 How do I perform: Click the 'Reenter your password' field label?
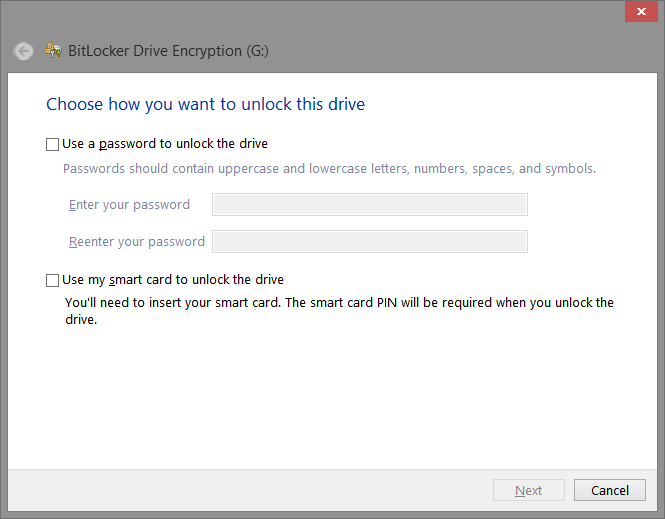point(137,242)
